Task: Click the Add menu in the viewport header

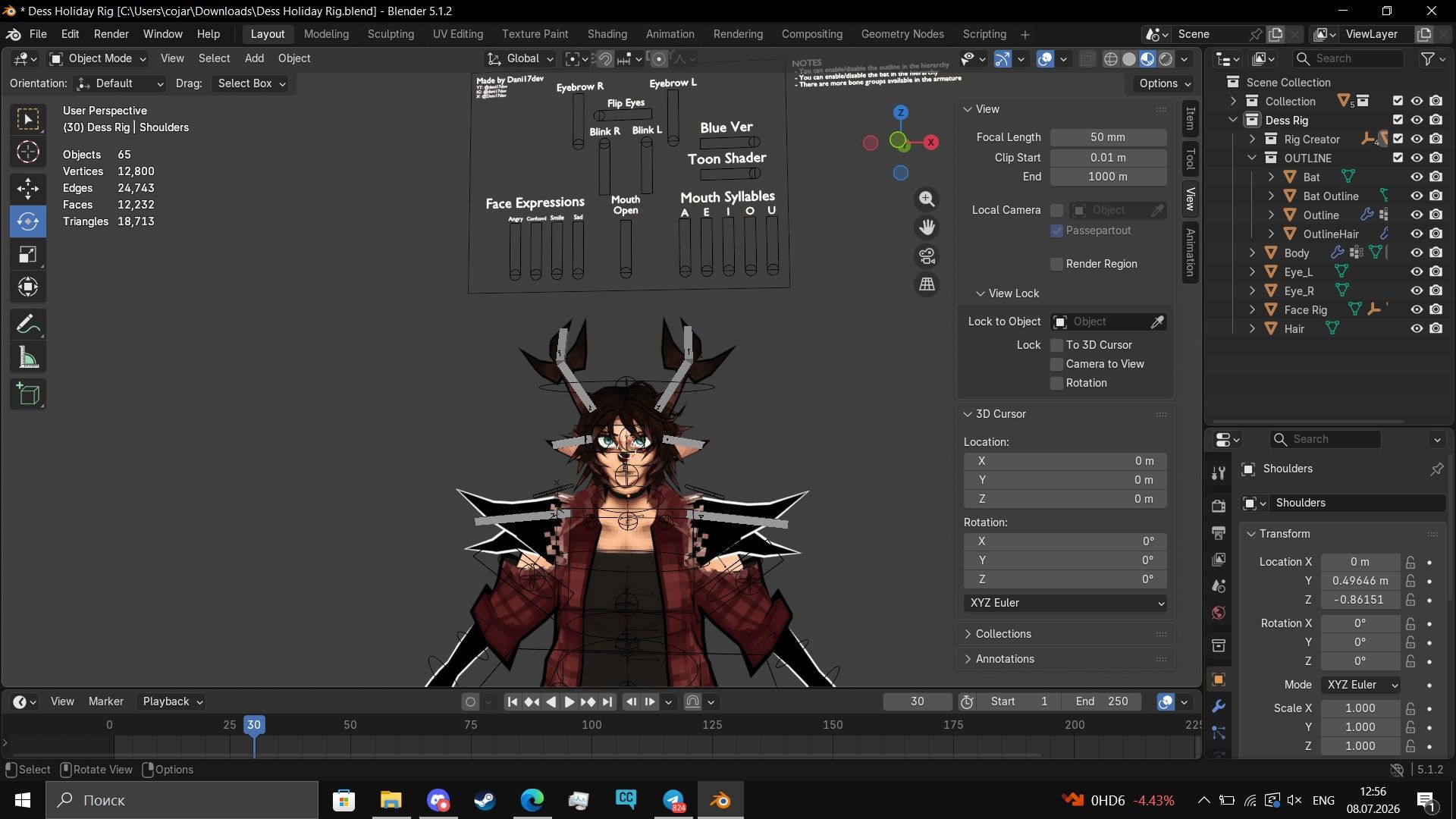Action: click(254, 58)
